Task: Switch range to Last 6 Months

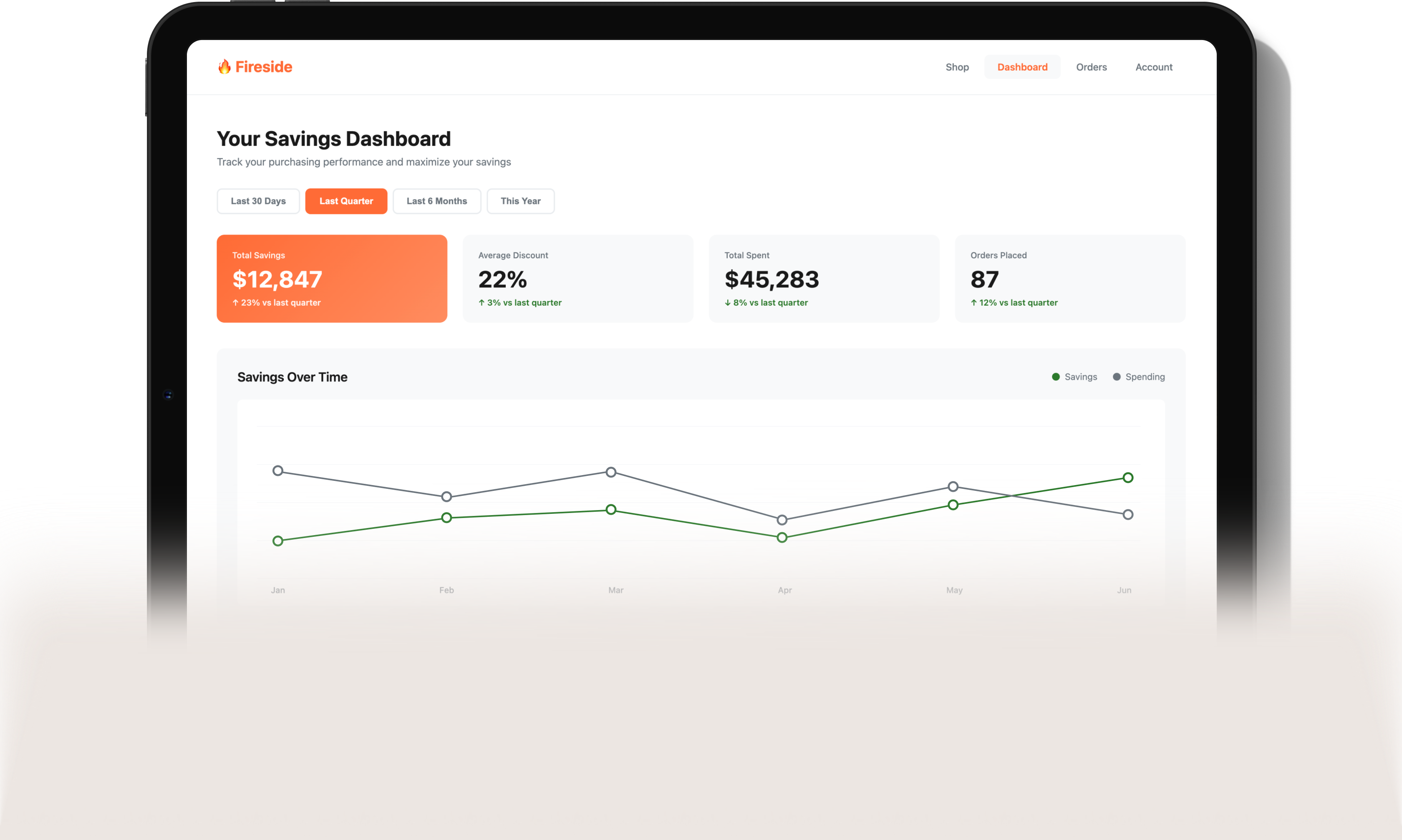Action: (x=436, y=201)
